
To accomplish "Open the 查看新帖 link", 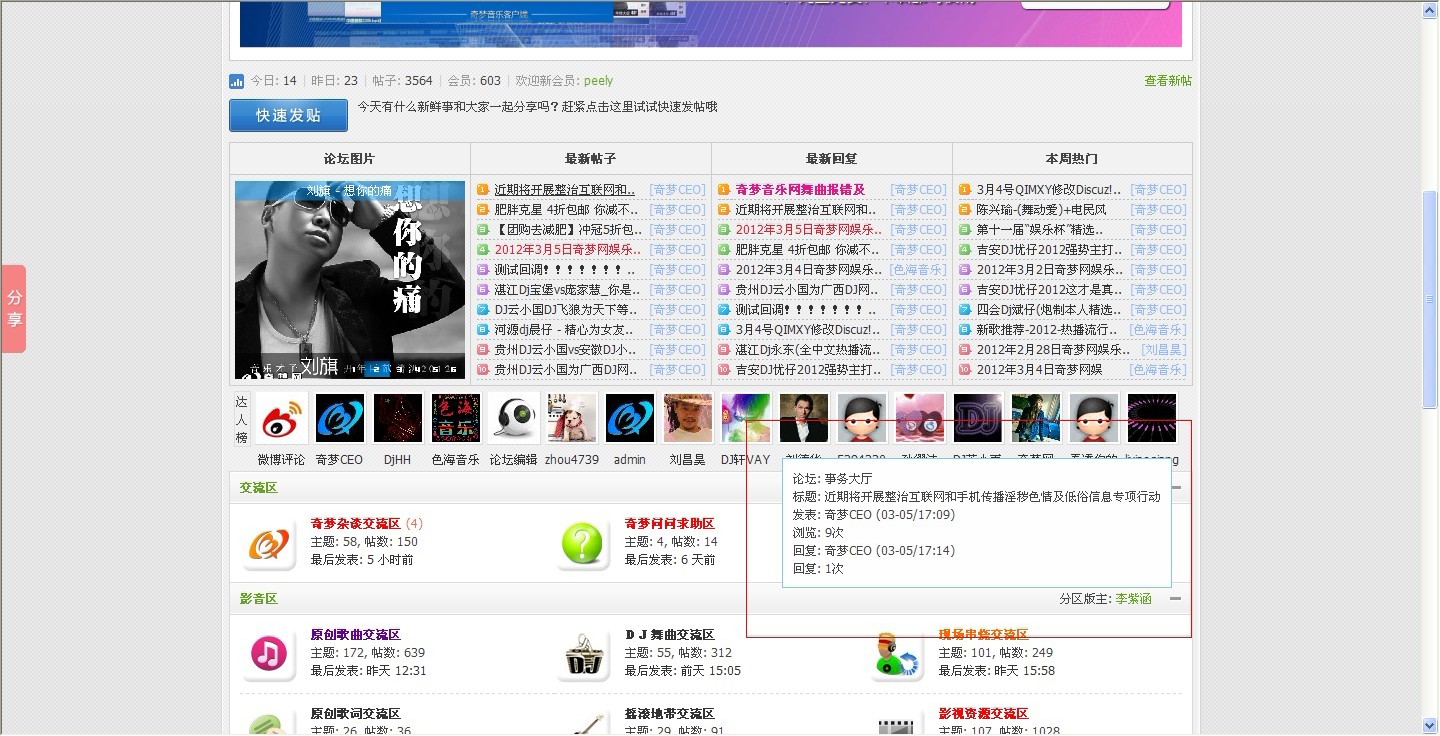I will click(1168, 81).
